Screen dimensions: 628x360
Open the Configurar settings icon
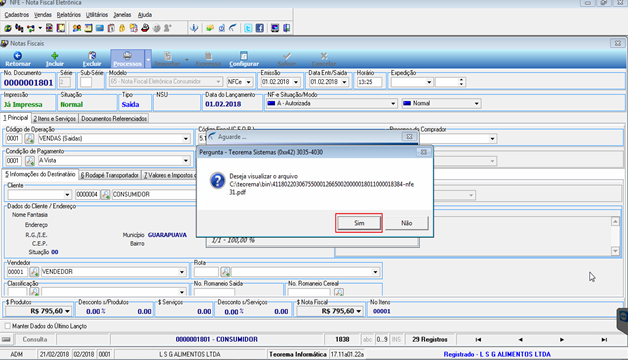pos(244,56)
